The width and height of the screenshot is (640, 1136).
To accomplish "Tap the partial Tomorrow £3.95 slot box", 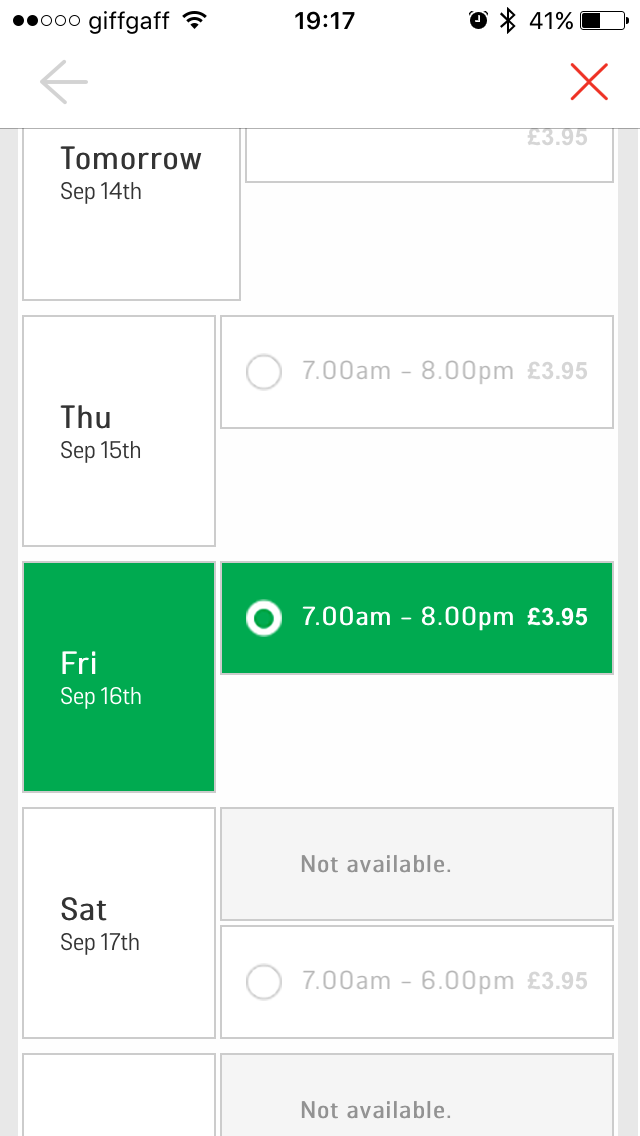I will [x=429, y=155].
